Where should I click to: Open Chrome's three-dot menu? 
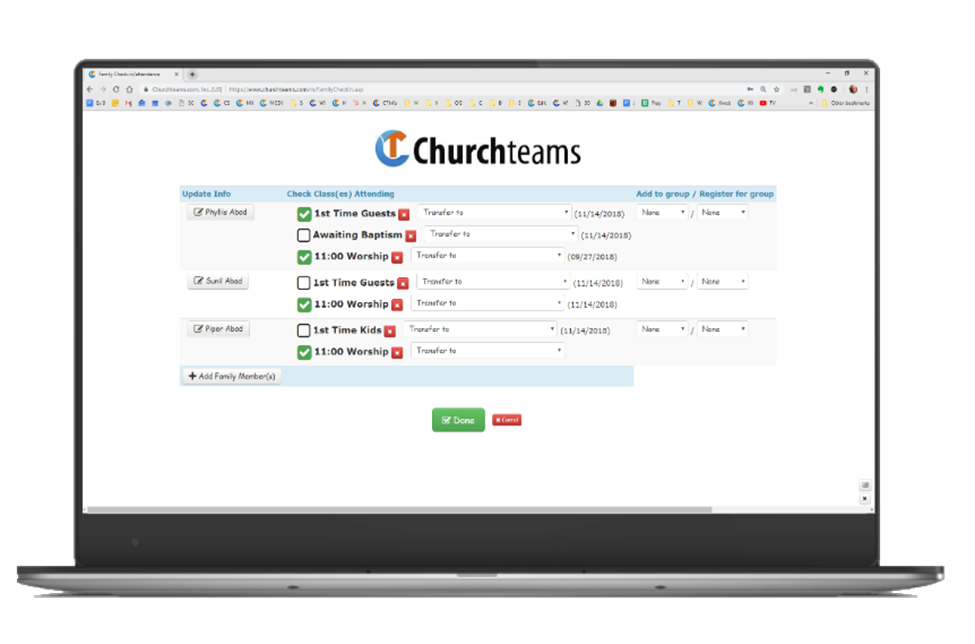pyautogui.click(x=866, y=89)
